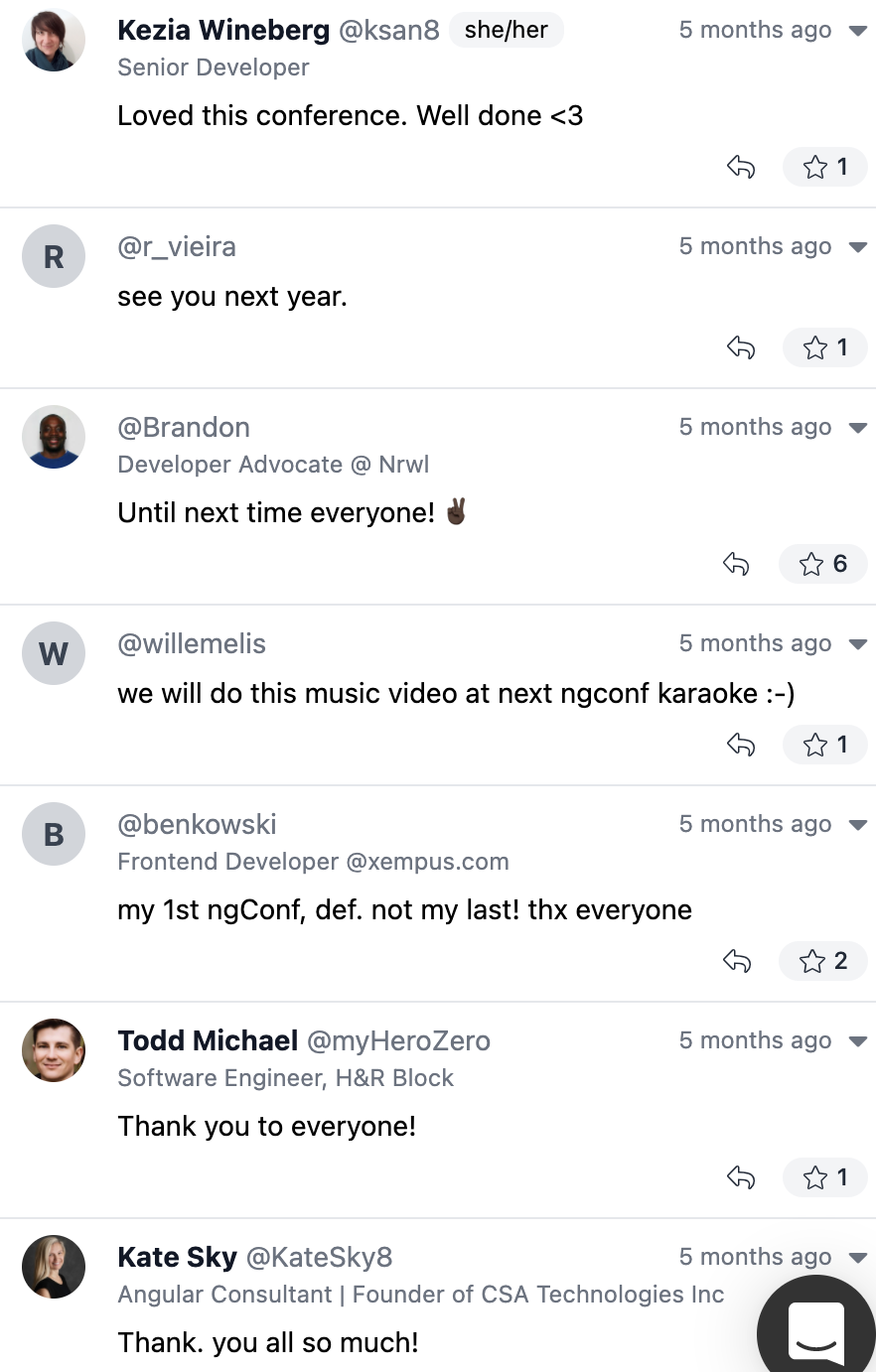876x1372 pixels.
Task: Reply to @r_vieira's comment
Action: tap(741, 347)
